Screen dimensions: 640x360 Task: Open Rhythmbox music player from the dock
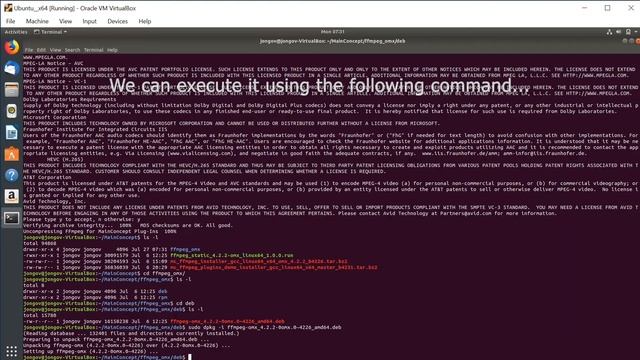tap(11, 111)
